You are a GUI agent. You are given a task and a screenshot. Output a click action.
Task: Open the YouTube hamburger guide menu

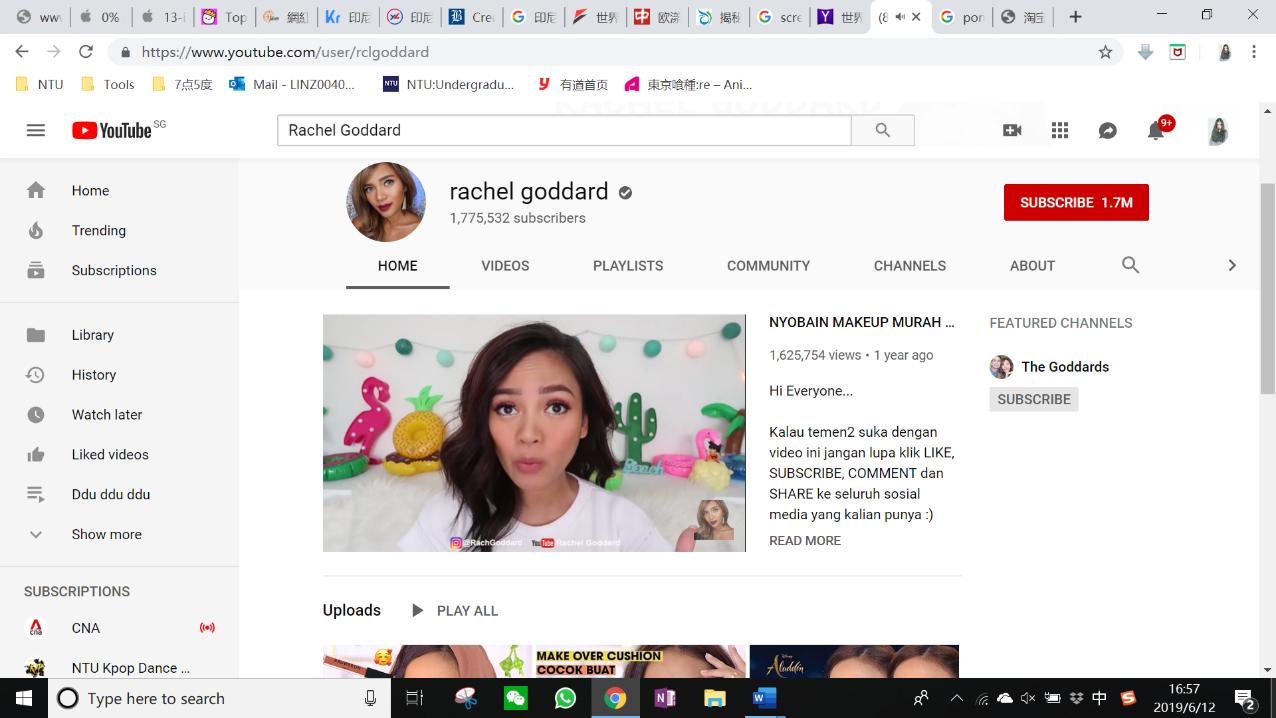[36, 130]
